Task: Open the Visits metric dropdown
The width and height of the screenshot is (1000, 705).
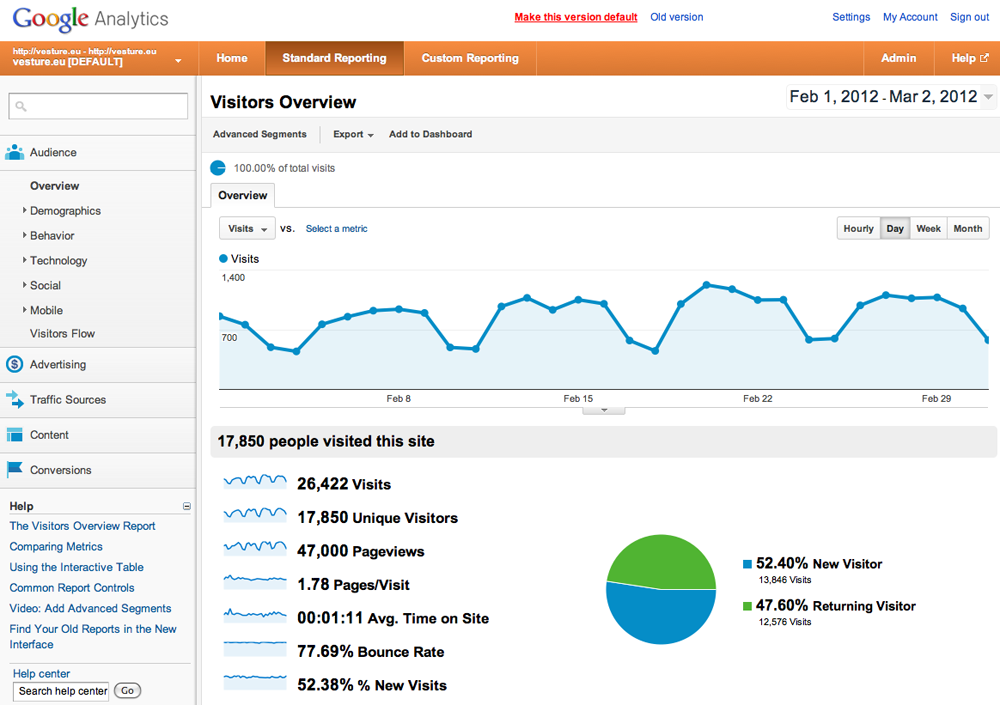Action: [247, 229]
